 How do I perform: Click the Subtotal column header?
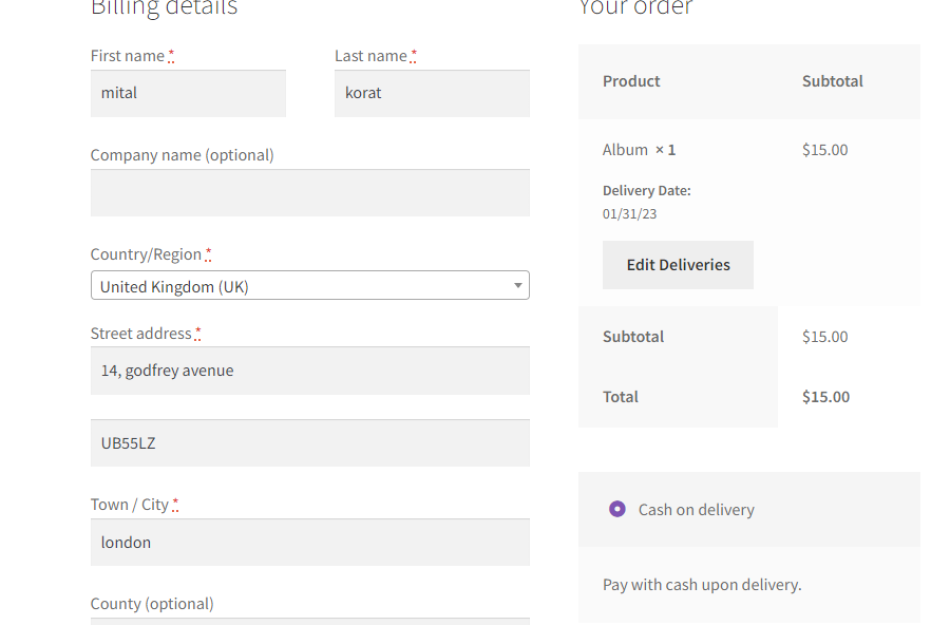(x=832, y=81)
